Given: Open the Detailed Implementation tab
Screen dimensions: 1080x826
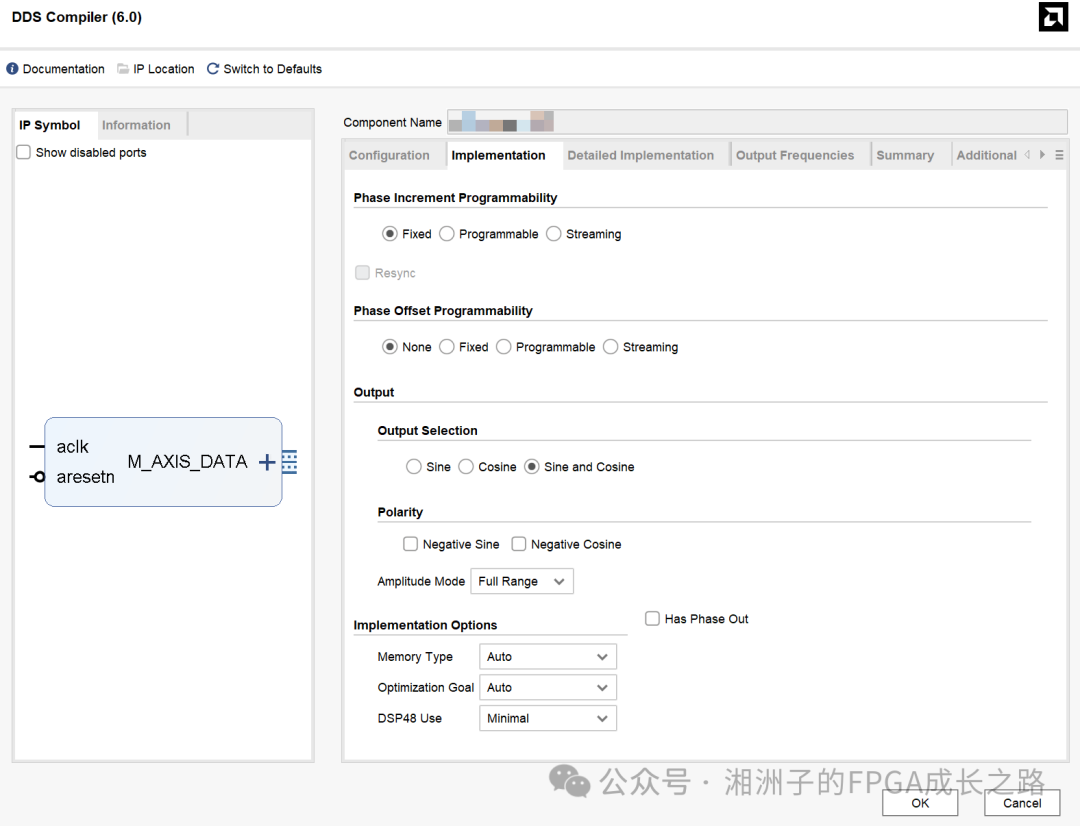Looking at the screenshot, I should [641, 156].
